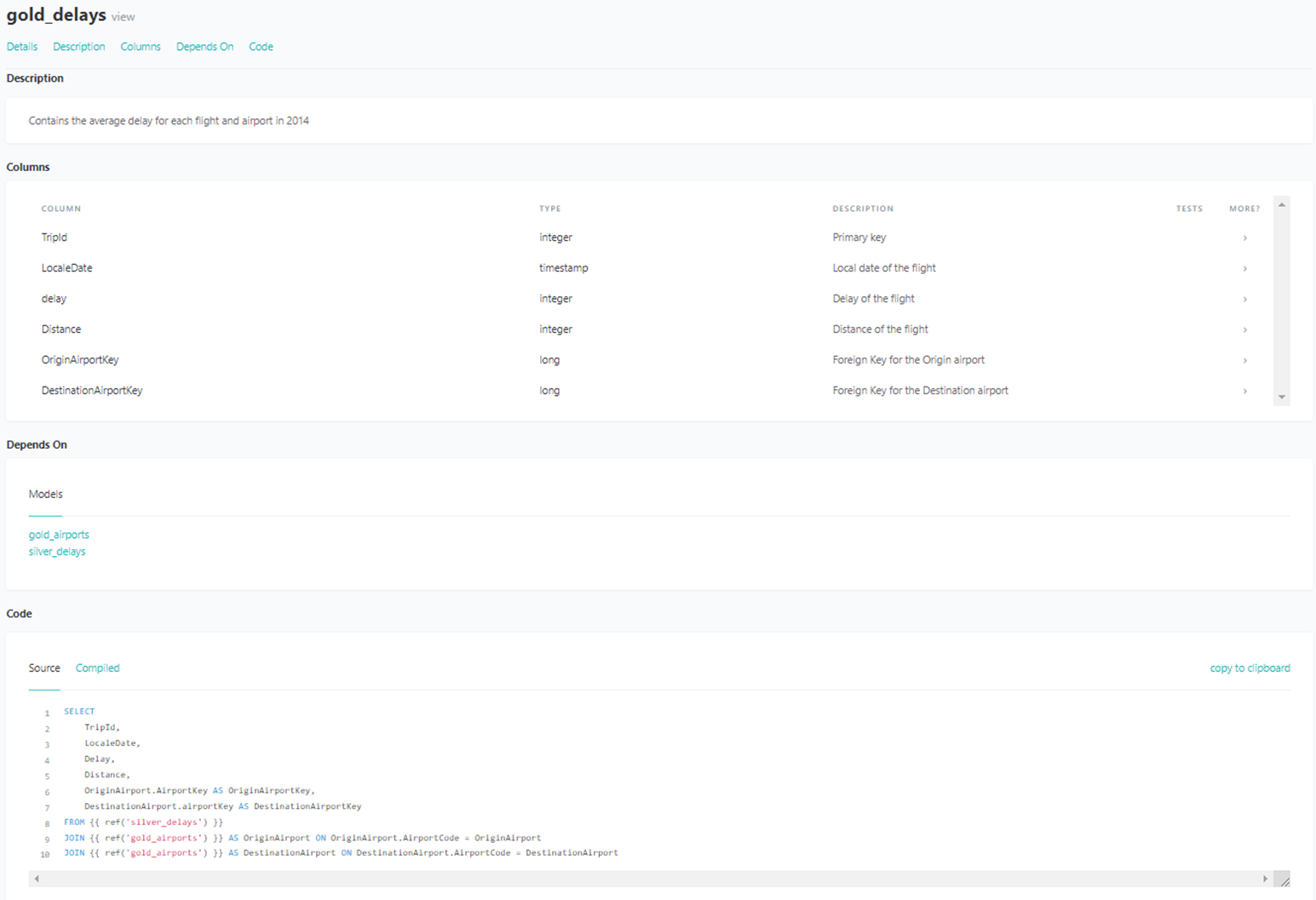1316x900 pixels.
Task: Click the right arrow on the code scrollbar
Action: [x=1266, y=878]
